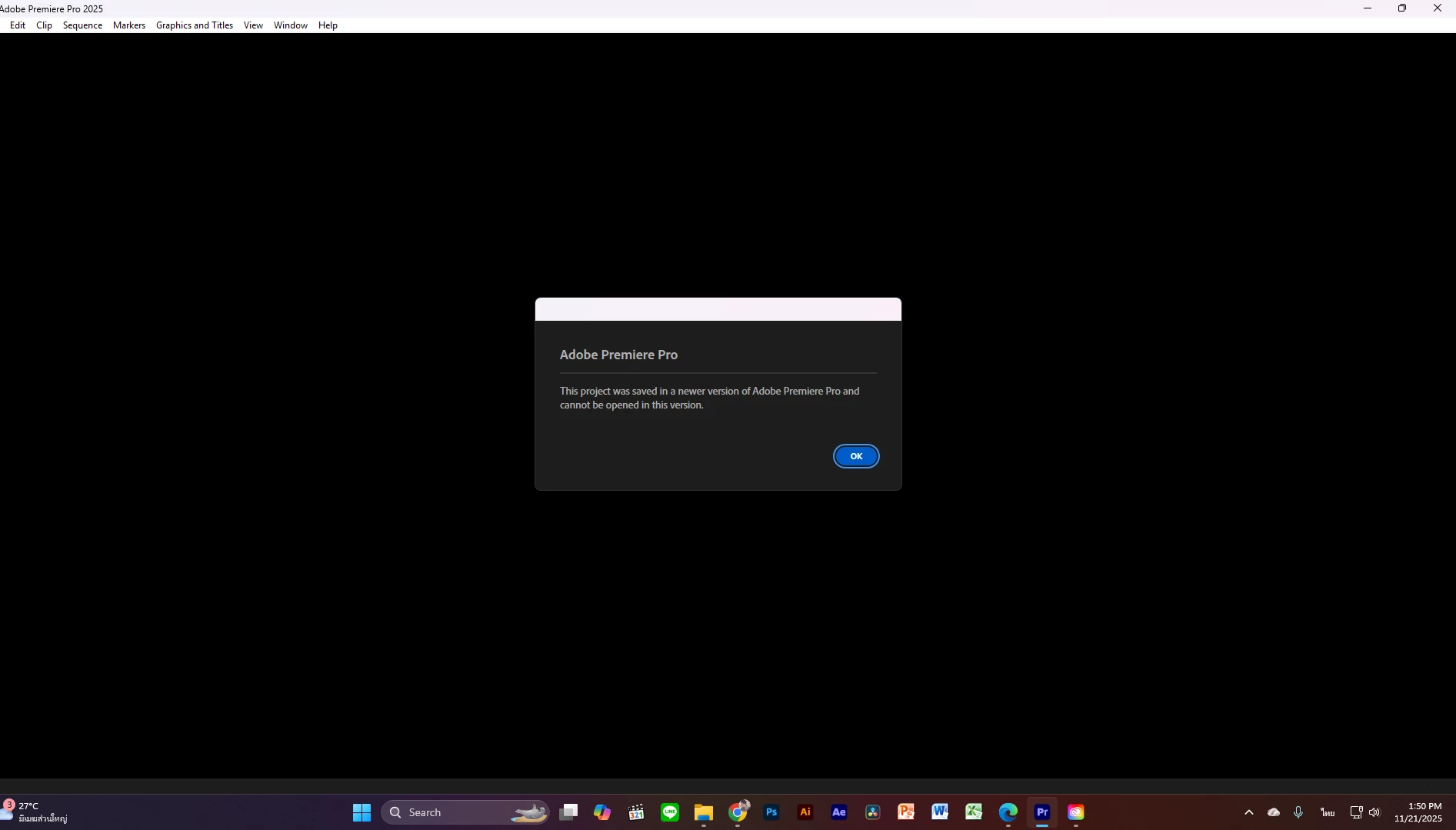
Task: Switch to Microsoft Edge in taskbar
Action: [1008, 812]
